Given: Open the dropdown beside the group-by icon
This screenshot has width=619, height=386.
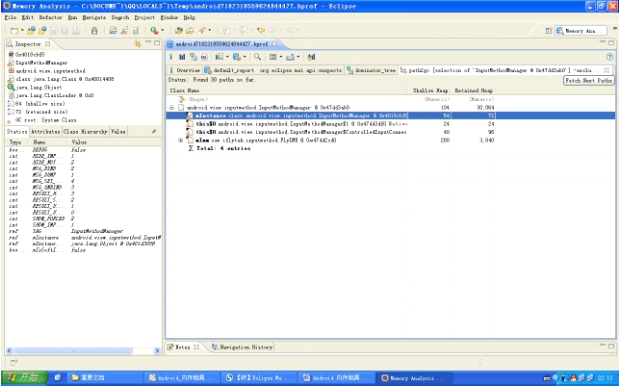Looking at the screenshot, I should tap(281, 57).
